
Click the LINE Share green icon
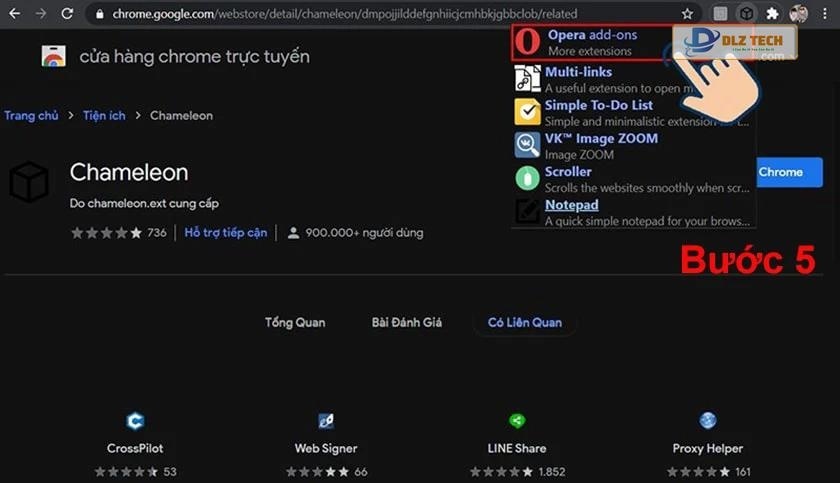point(517,421)
